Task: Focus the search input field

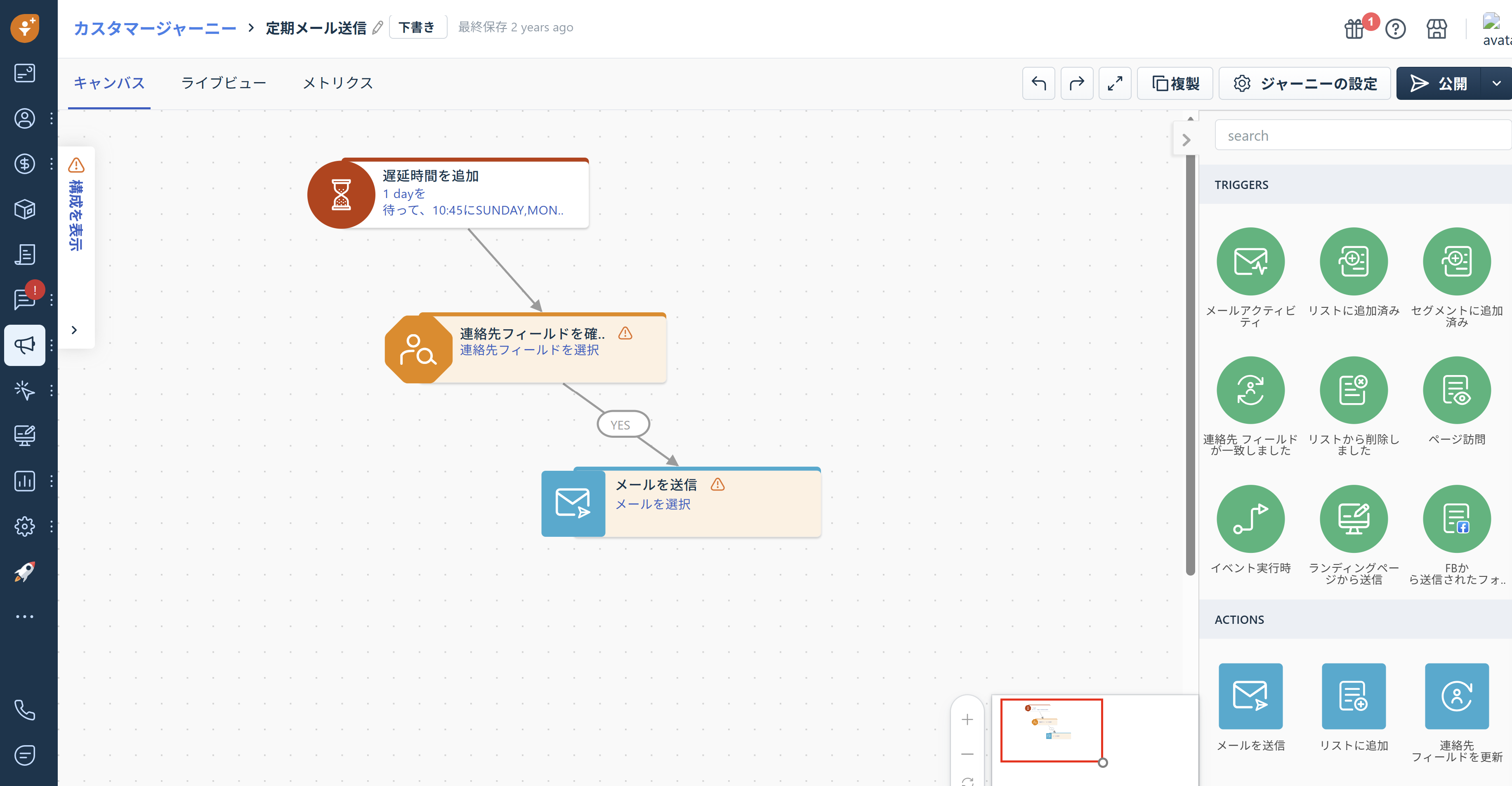Action: [x=1363, y=136]
